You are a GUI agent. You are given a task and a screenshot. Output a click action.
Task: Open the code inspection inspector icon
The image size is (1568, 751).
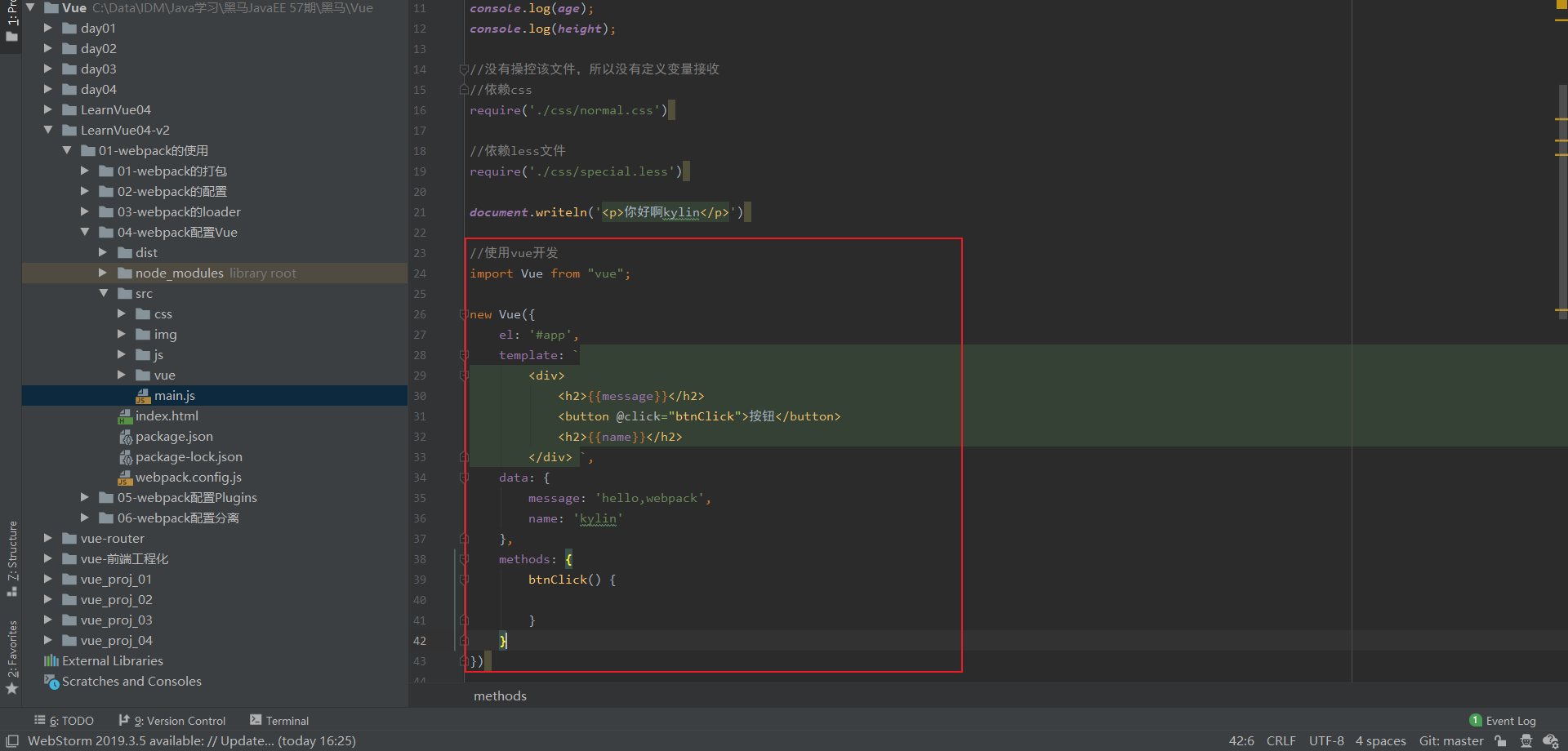pyautogui.click(x=1526, y=741)
